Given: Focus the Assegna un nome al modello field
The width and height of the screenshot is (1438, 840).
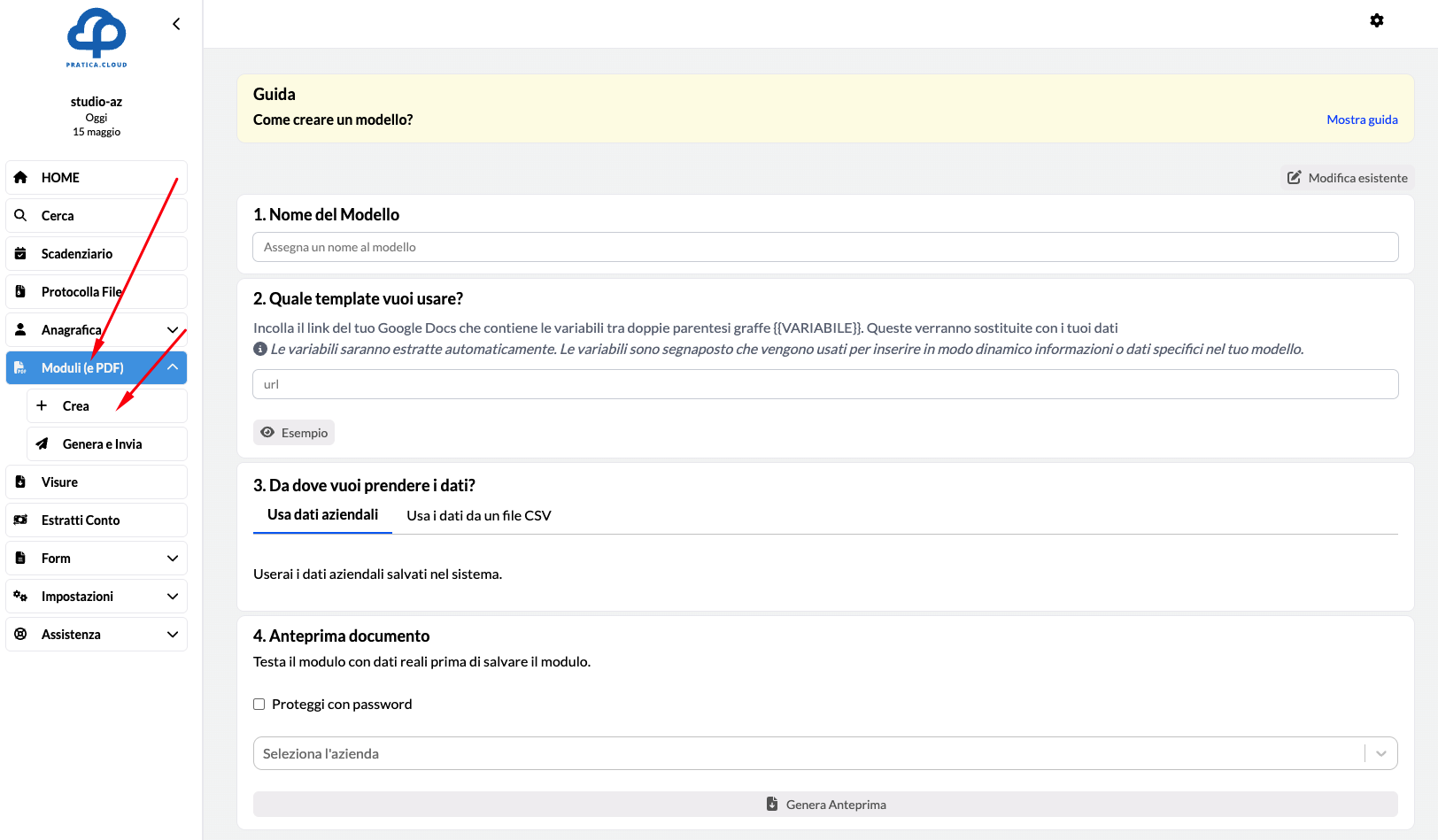Looking at the screenshot, I should pos(824,247).
